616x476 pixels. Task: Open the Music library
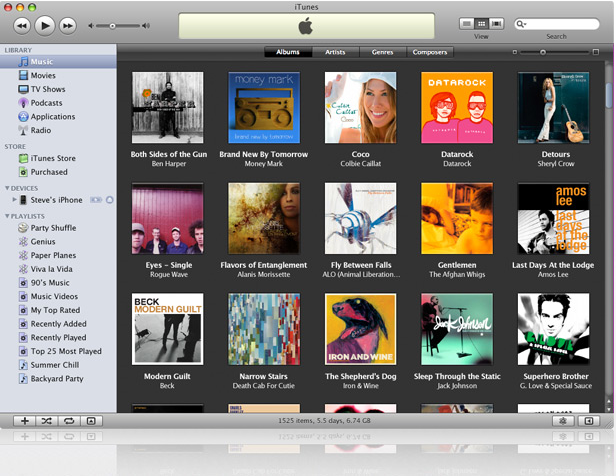58,62
